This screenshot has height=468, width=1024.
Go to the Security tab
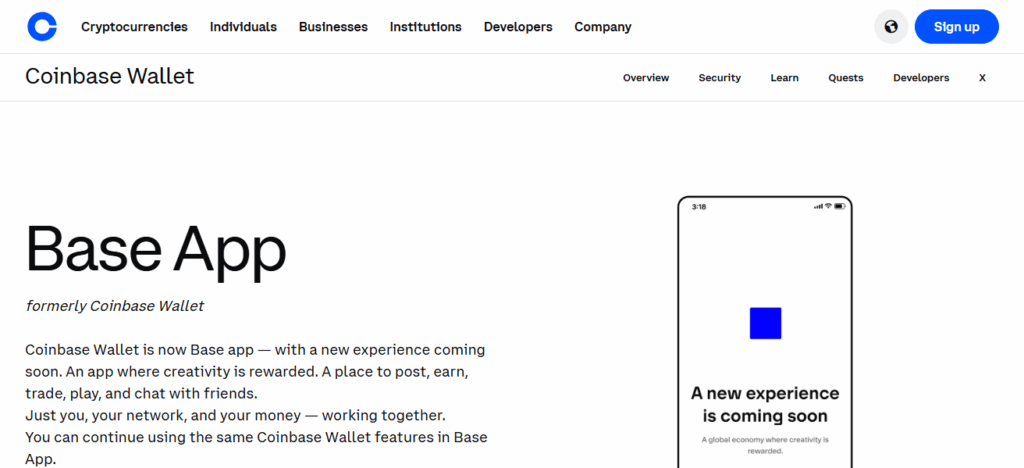coord(720,78)
